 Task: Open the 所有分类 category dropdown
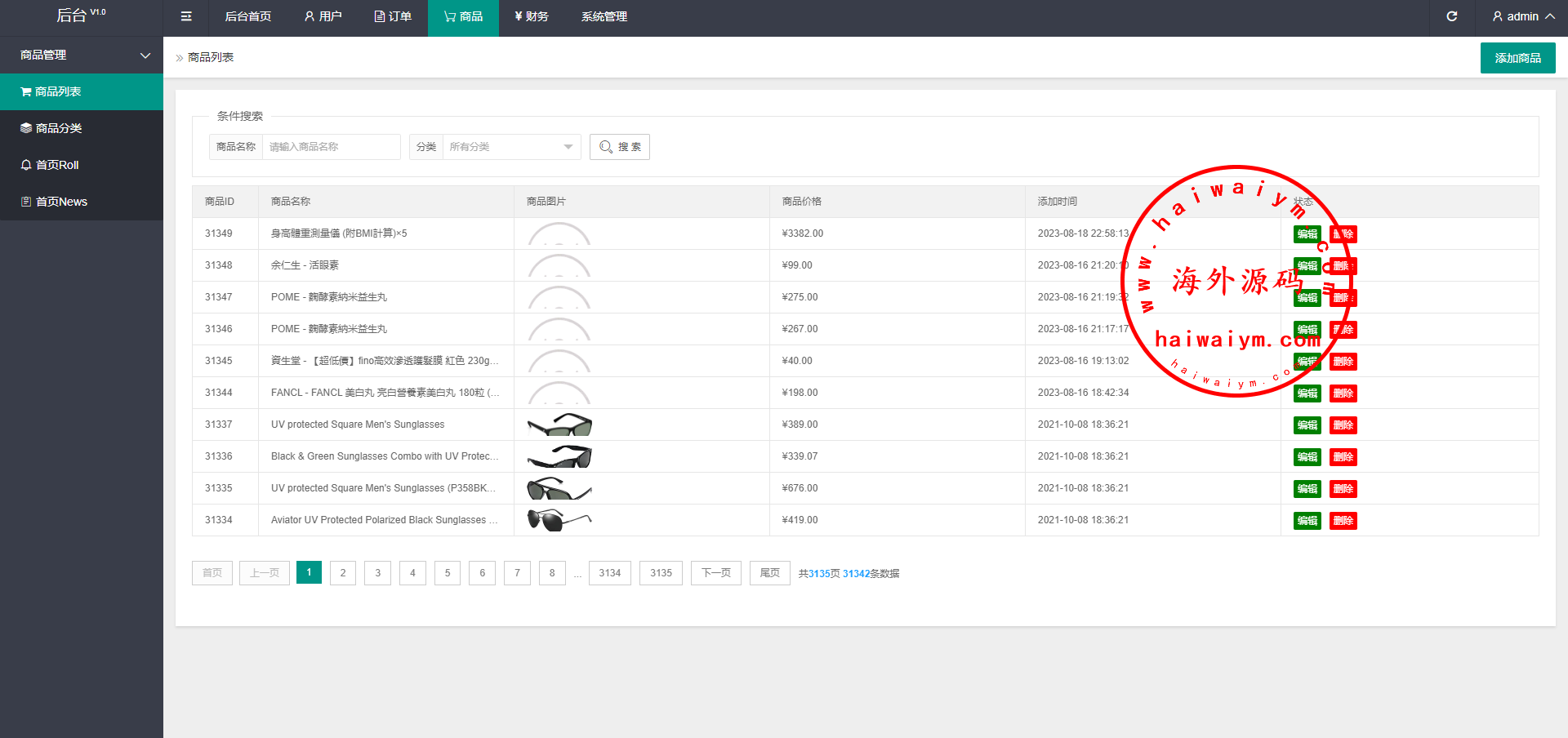pyautogui.click(x=510, y=147)
